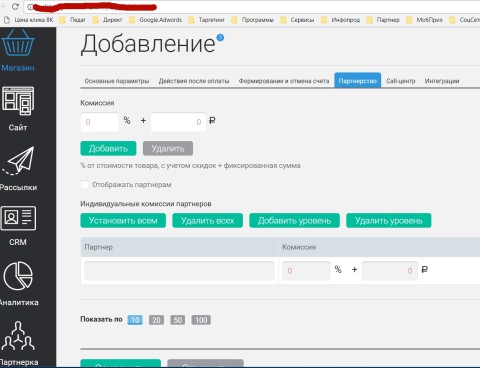This screenshot has width=480, height=368.
Task: Open the Таргетинг bookmark folder
Action: pos(206,20)
